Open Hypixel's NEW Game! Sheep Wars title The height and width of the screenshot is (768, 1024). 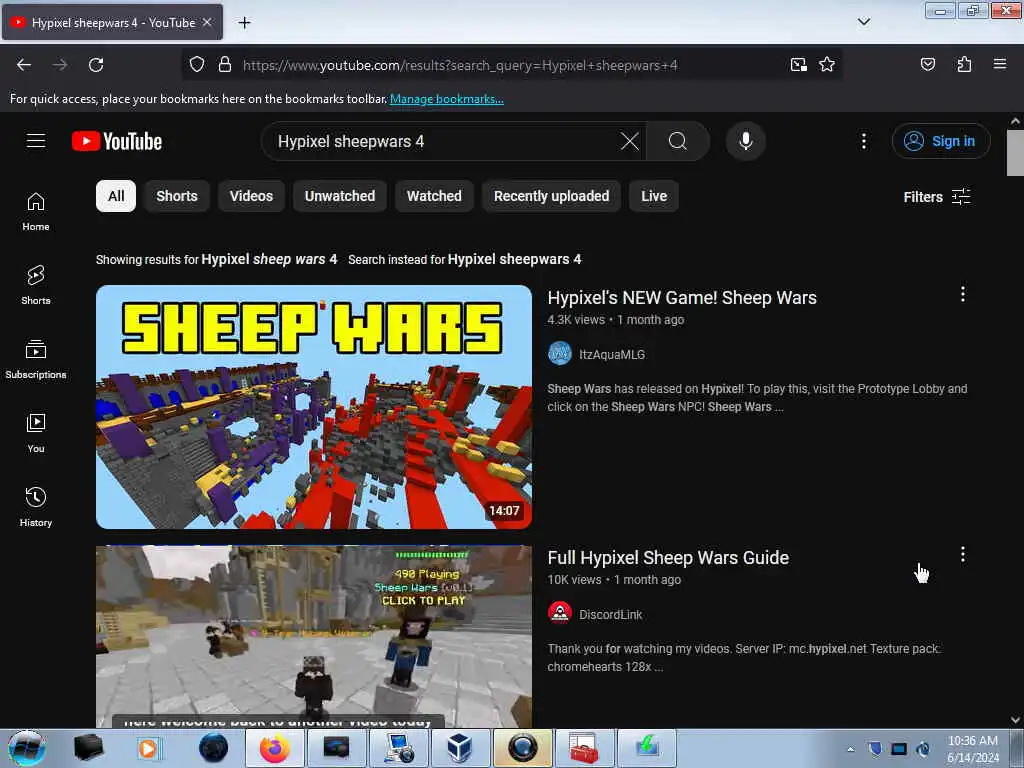[682, 298]
